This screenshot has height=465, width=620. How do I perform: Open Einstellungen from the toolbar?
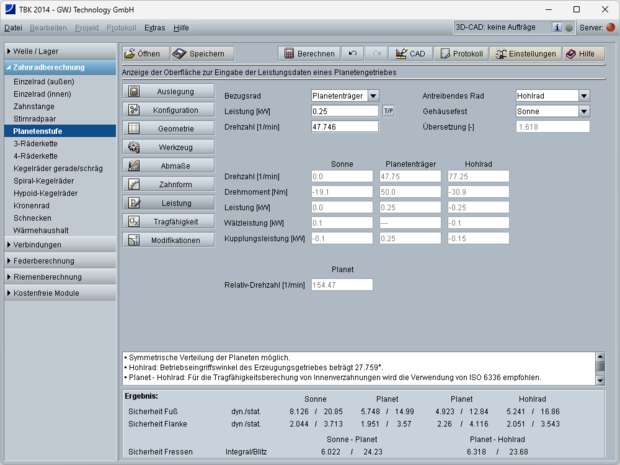tap(526, 53)
